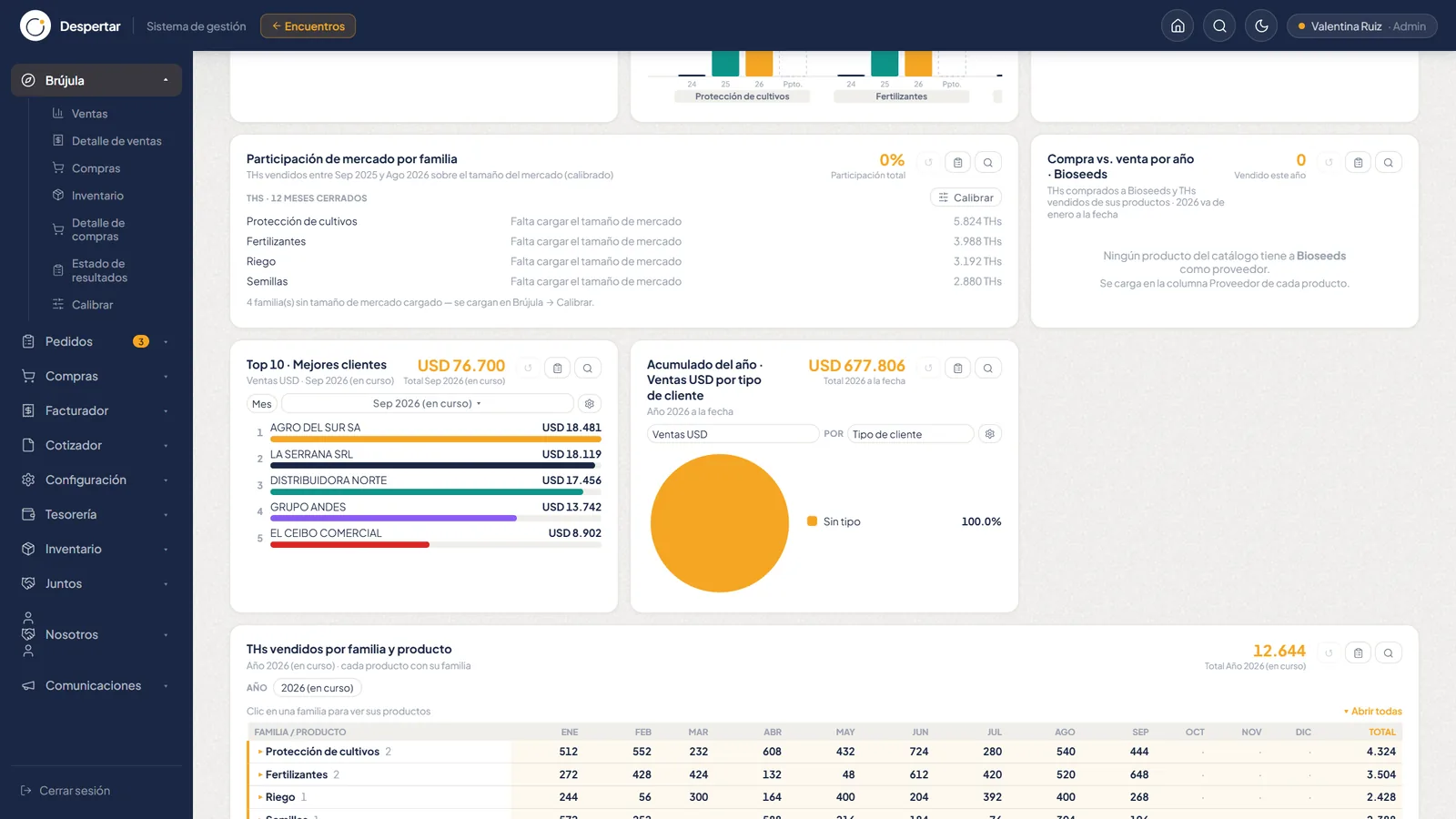The height and width of the screenshot is (819, 1456).
Task: Open Detalle de ventas in sidebar
Action: (116, 141)
